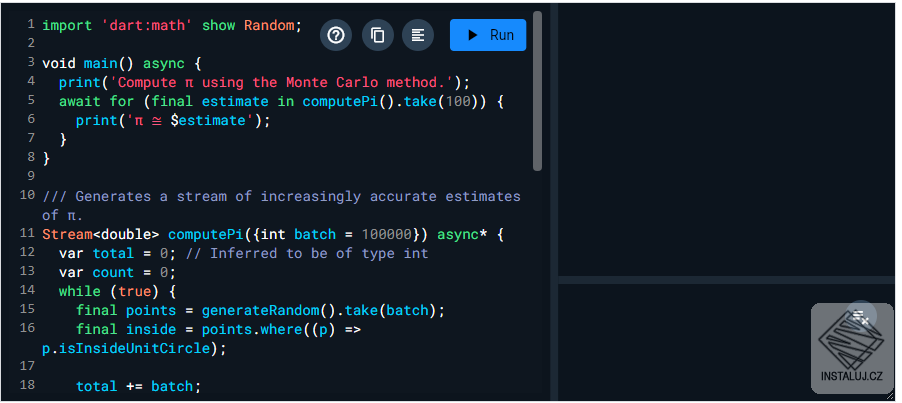
Task: Click the '100000' batch default value
Action: (x=387, y=235)
